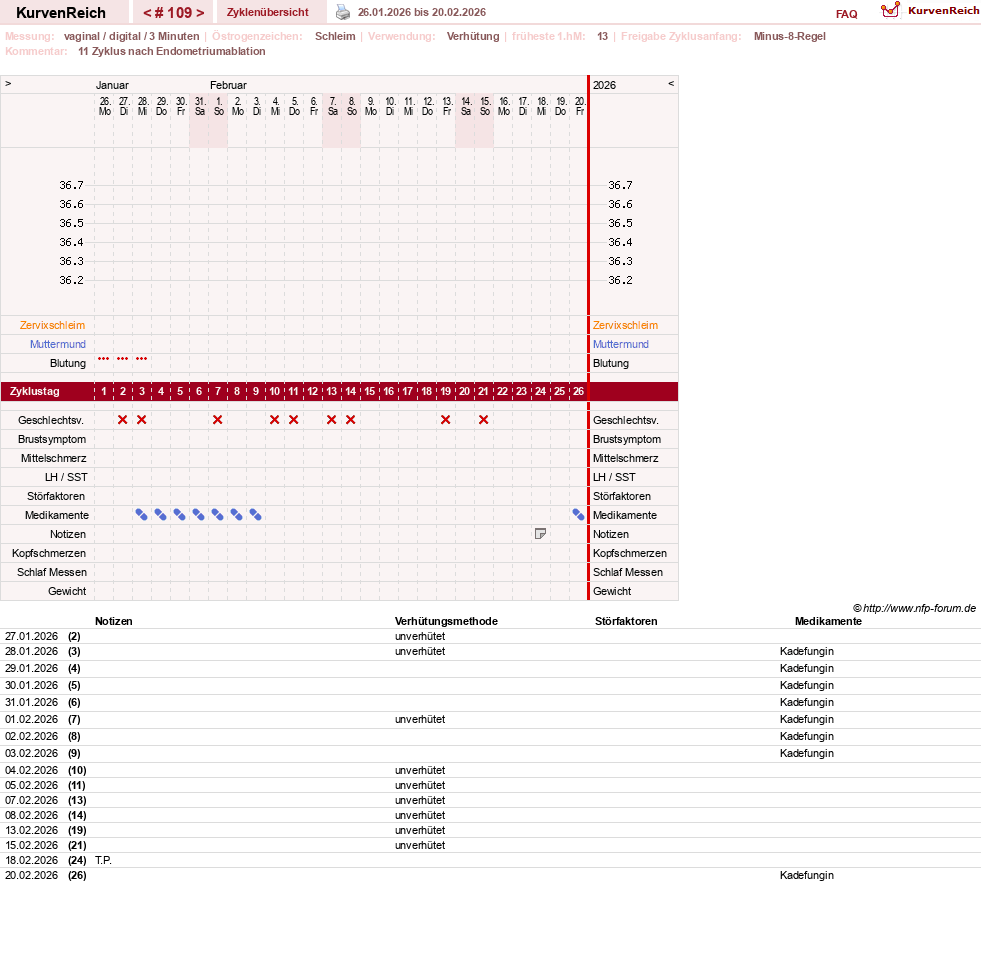Click the medication pill icon on cycle day 9
981x980 pixels.
point(255,515)
